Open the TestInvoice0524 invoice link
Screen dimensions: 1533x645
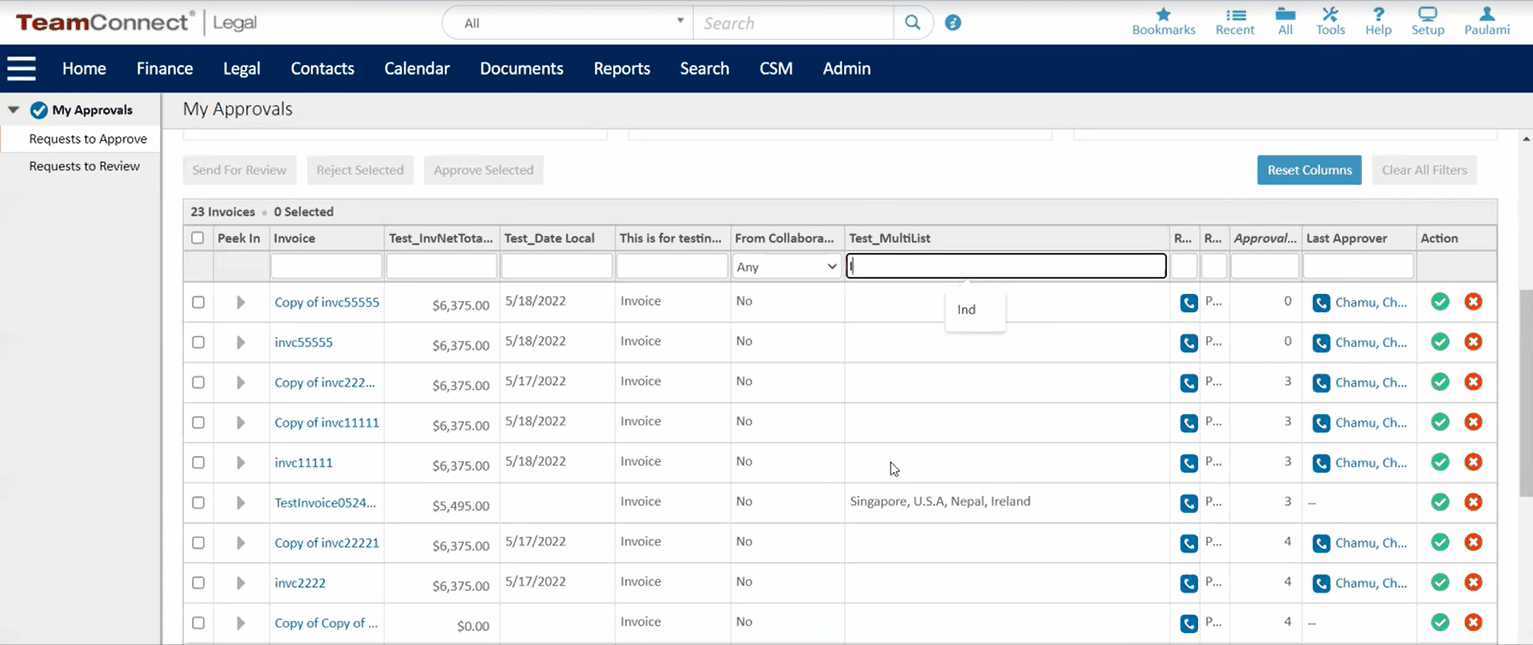[326, 502]
